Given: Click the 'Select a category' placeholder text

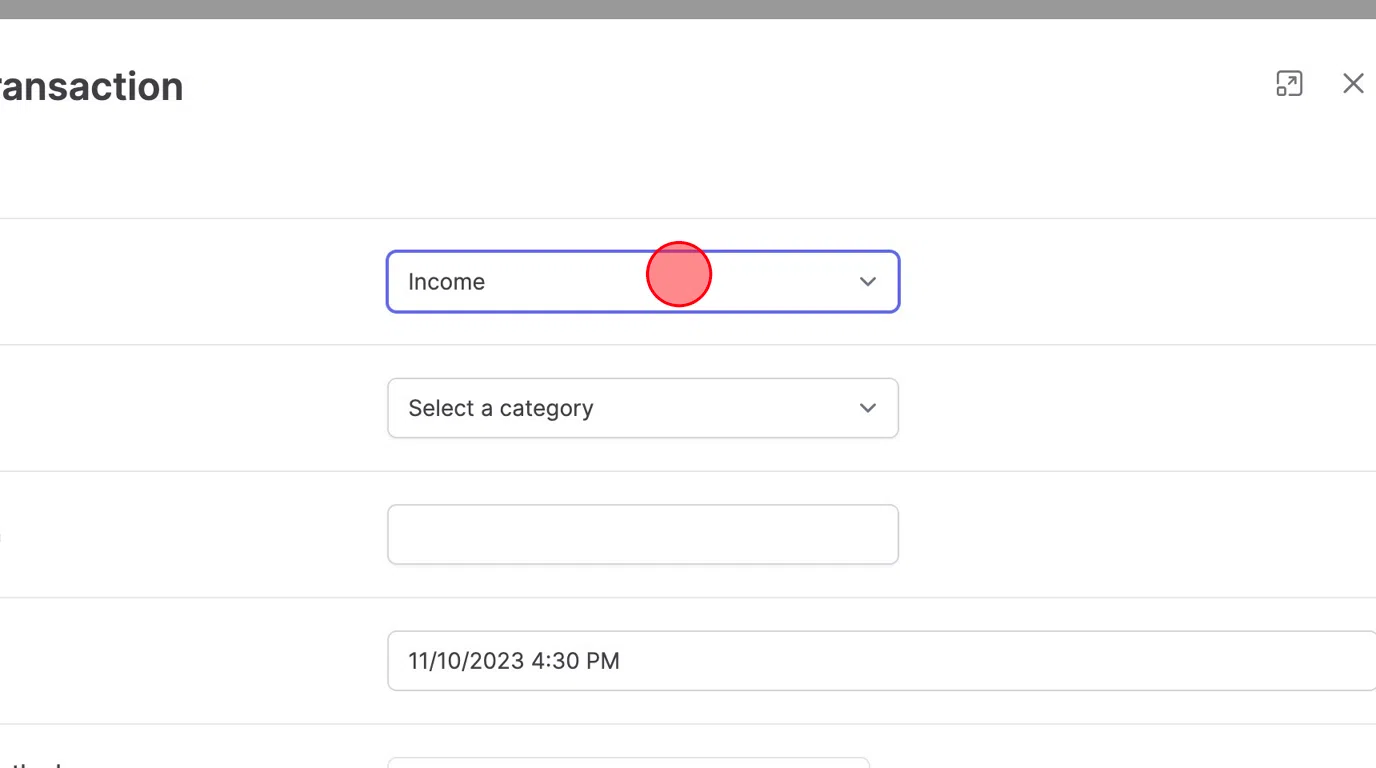Looking at the screenshot, I should (501, 408).
